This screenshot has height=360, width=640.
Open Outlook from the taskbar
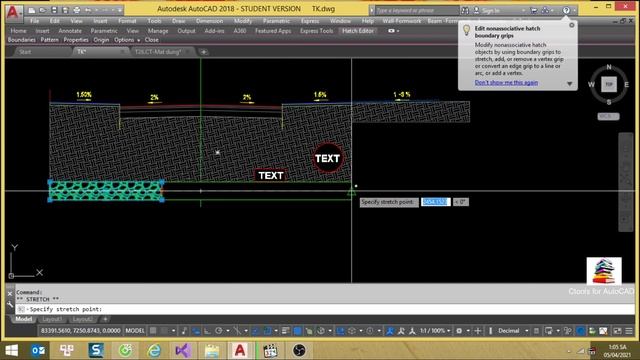(38, 351)
